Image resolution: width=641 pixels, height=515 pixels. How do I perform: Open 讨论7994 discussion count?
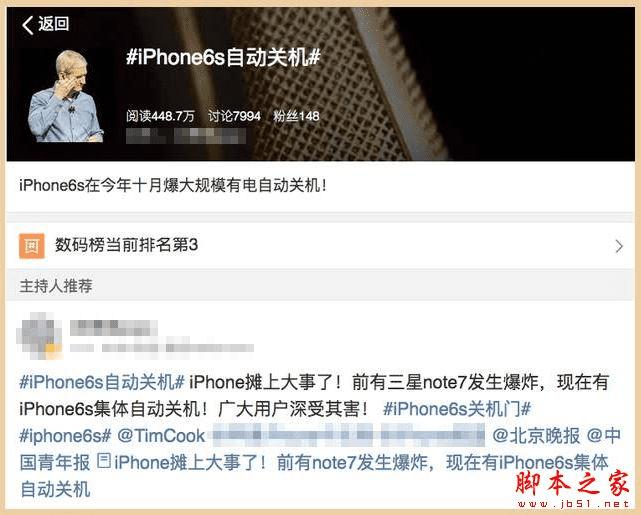click(x=234, y=116)
